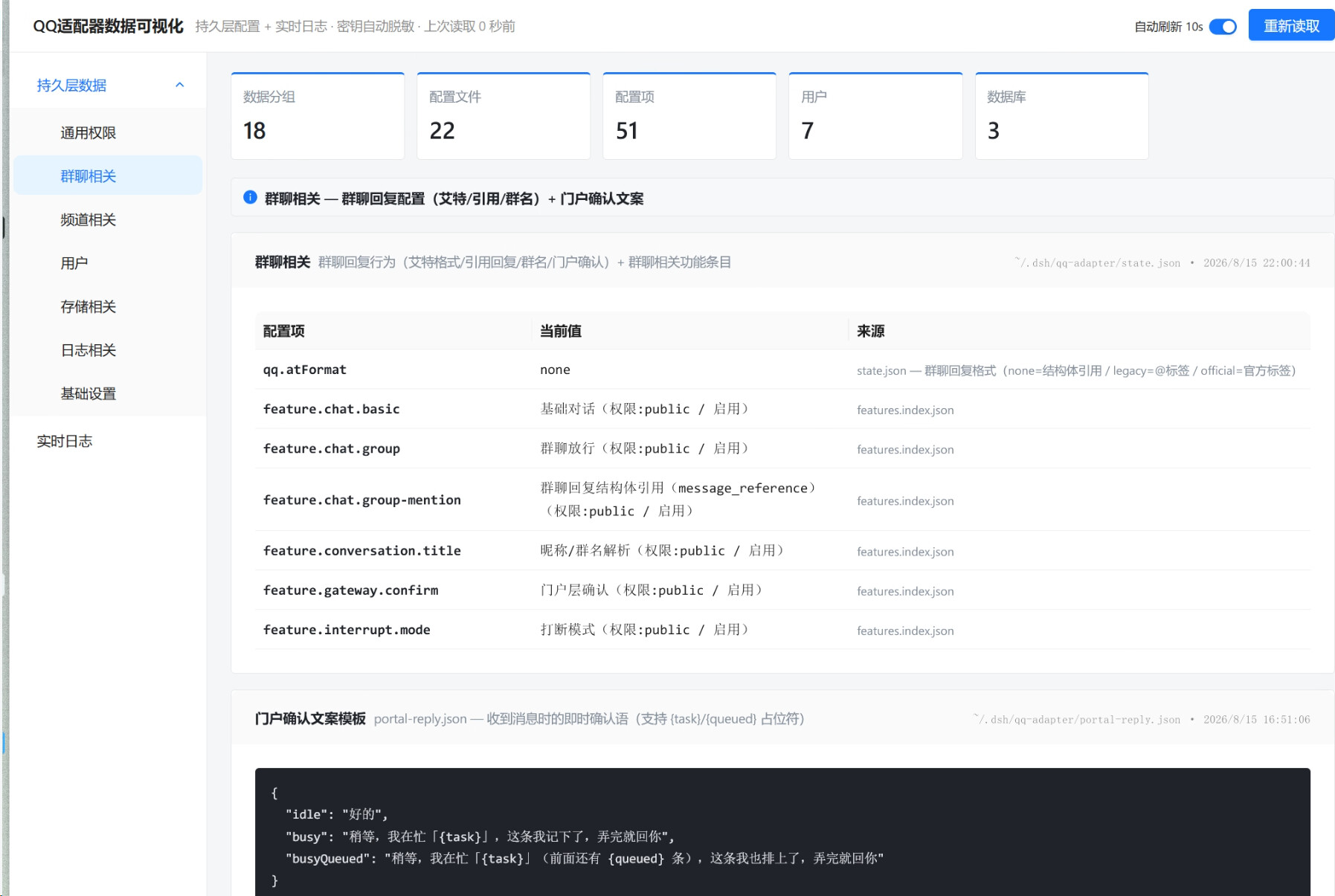1335x896 pixels.
Task: Click the 门户确认文案模板 card title
Action: [x=310, y=718]
